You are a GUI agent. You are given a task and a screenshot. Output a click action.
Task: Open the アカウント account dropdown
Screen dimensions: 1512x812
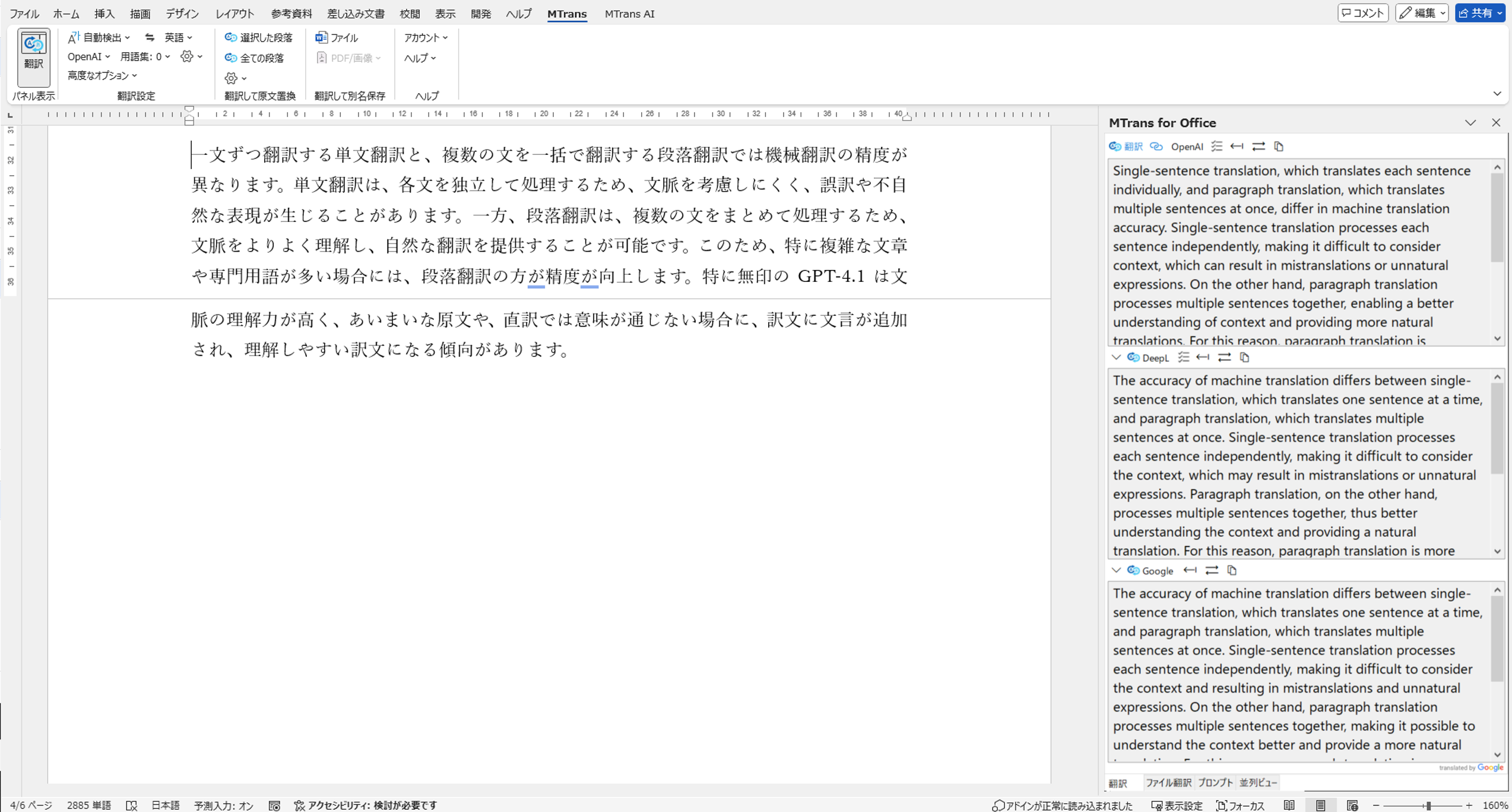(426, 37)
